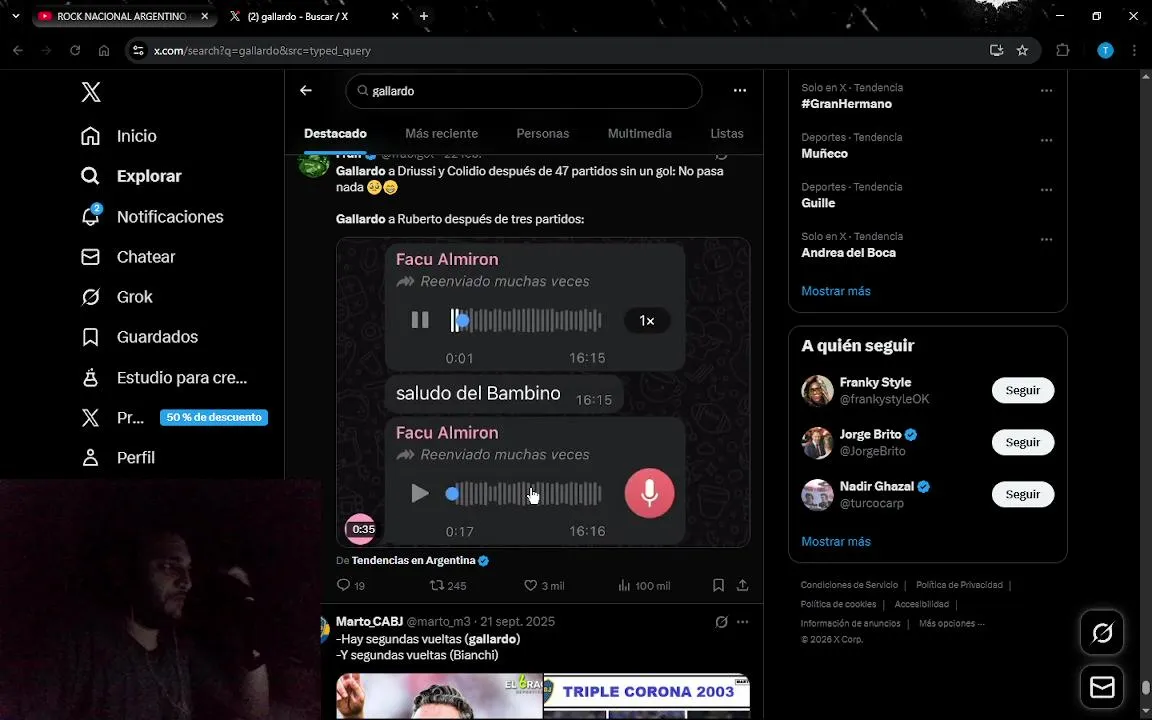
Task: Open the #GranHermano trend
Action: click(846, 104)
